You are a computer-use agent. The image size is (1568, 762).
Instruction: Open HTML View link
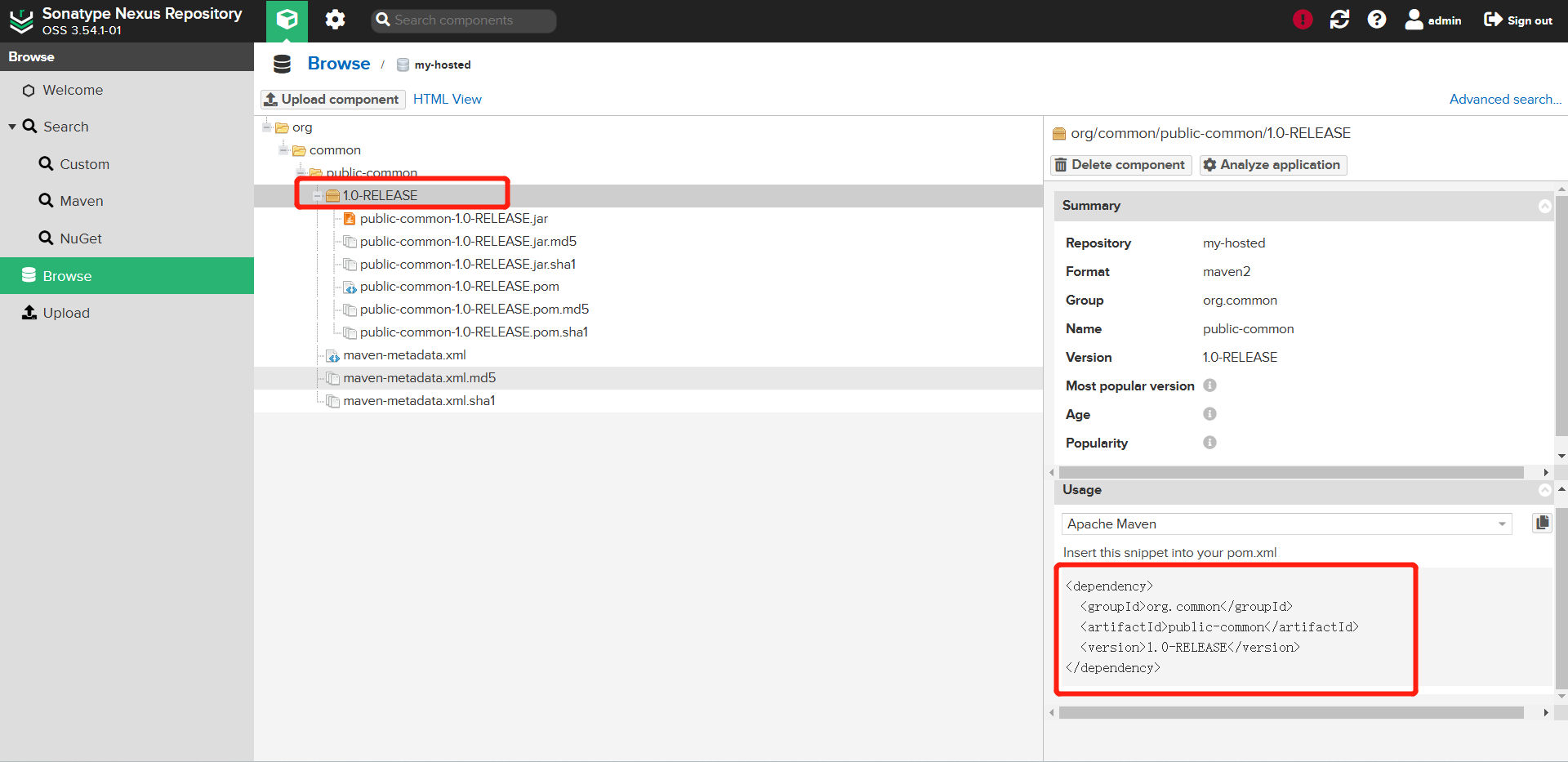pyautogui.click(x=448, y=99)
